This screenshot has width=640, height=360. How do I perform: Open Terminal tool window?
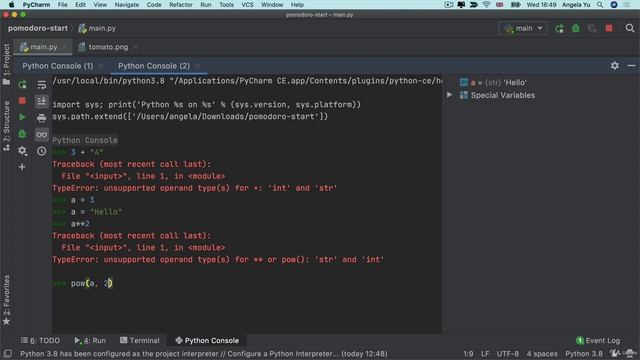click(140, 340)
